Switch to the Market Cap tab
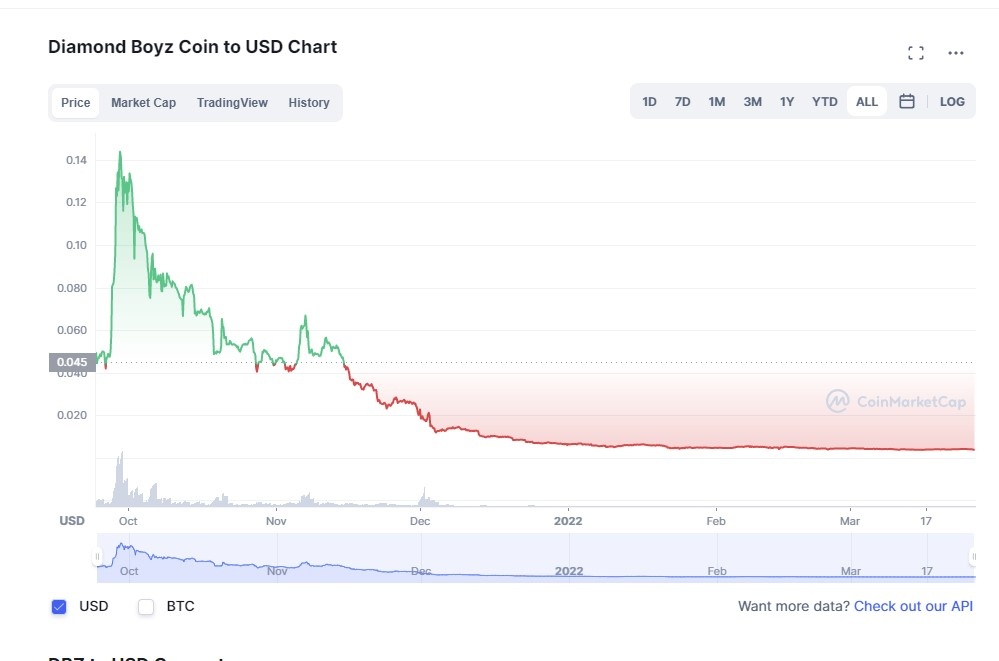 143,102
